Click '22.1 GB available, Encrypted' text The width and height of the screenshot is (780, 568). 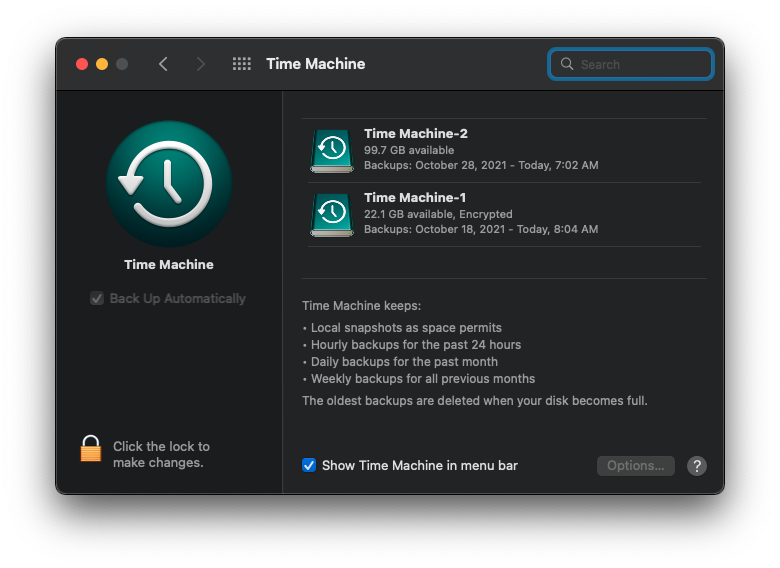[438, 214]
